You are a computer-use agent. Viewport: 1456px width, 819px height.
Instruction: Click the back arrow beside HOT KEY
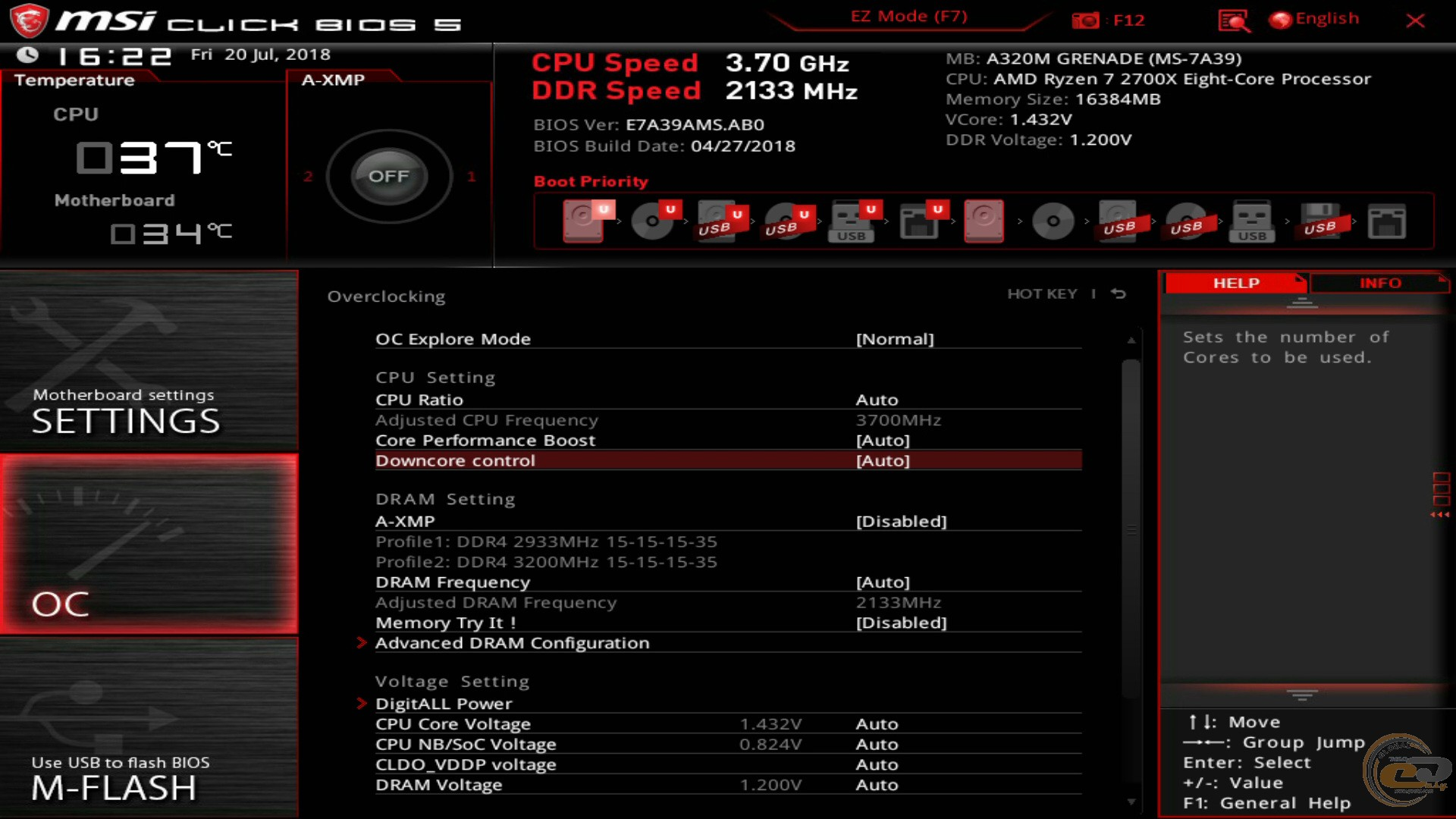coord(1119,293)
